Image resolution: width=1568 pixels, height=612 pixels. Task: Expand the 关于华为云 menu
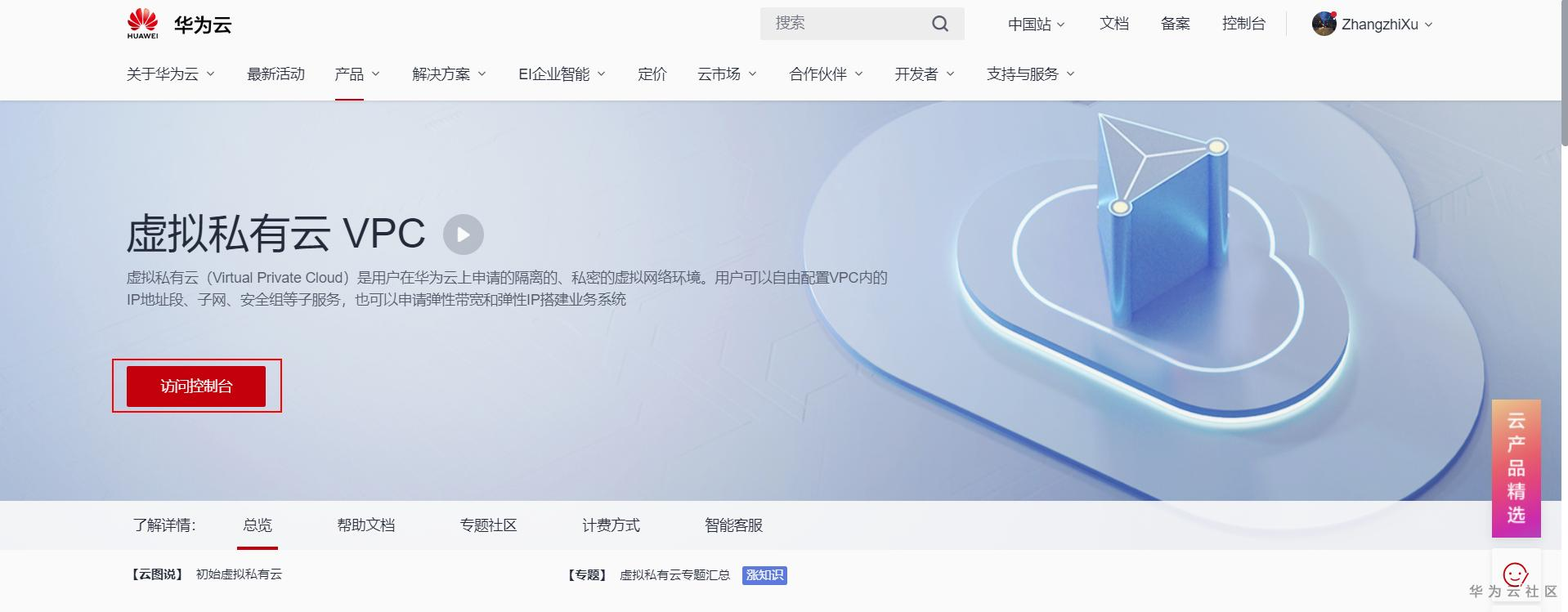click(x=171, y=74)
